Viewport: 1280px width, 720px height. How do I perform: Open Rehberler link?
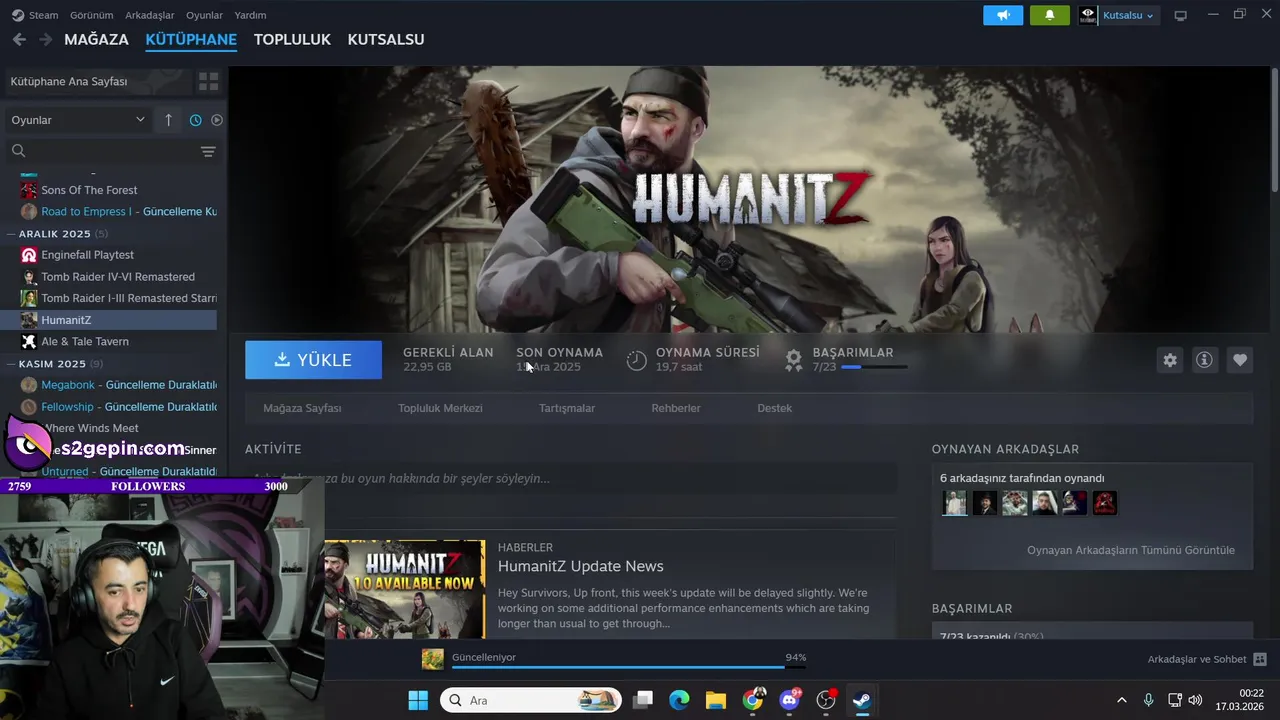[676, 408]
